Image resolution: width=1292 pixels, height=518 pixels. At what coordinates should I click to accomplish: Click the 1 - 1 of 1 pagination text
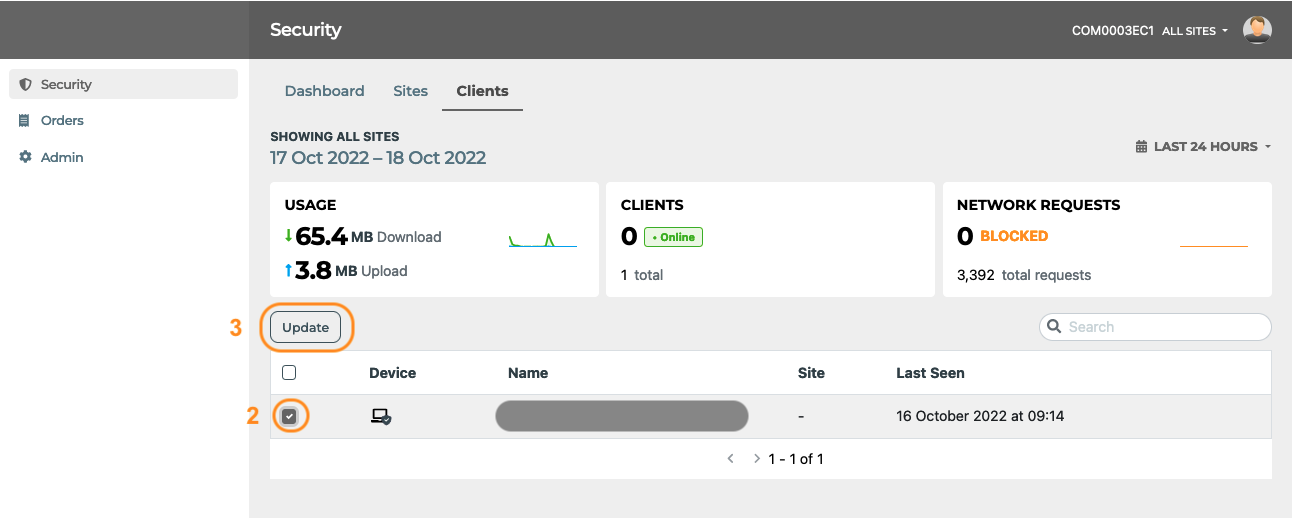tap(796, 459)
